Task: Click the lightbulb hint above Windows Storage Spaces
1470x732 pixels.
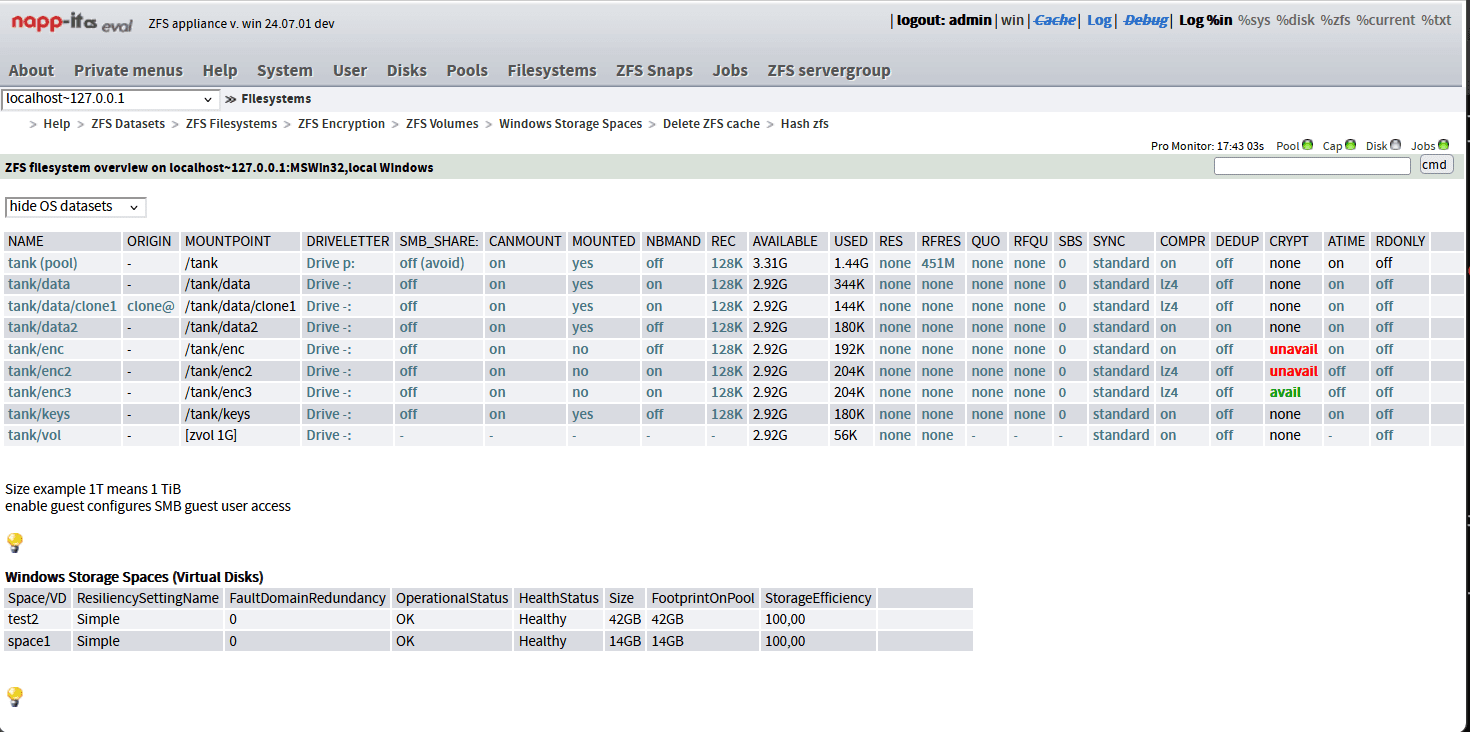Action: pos(14,542)
